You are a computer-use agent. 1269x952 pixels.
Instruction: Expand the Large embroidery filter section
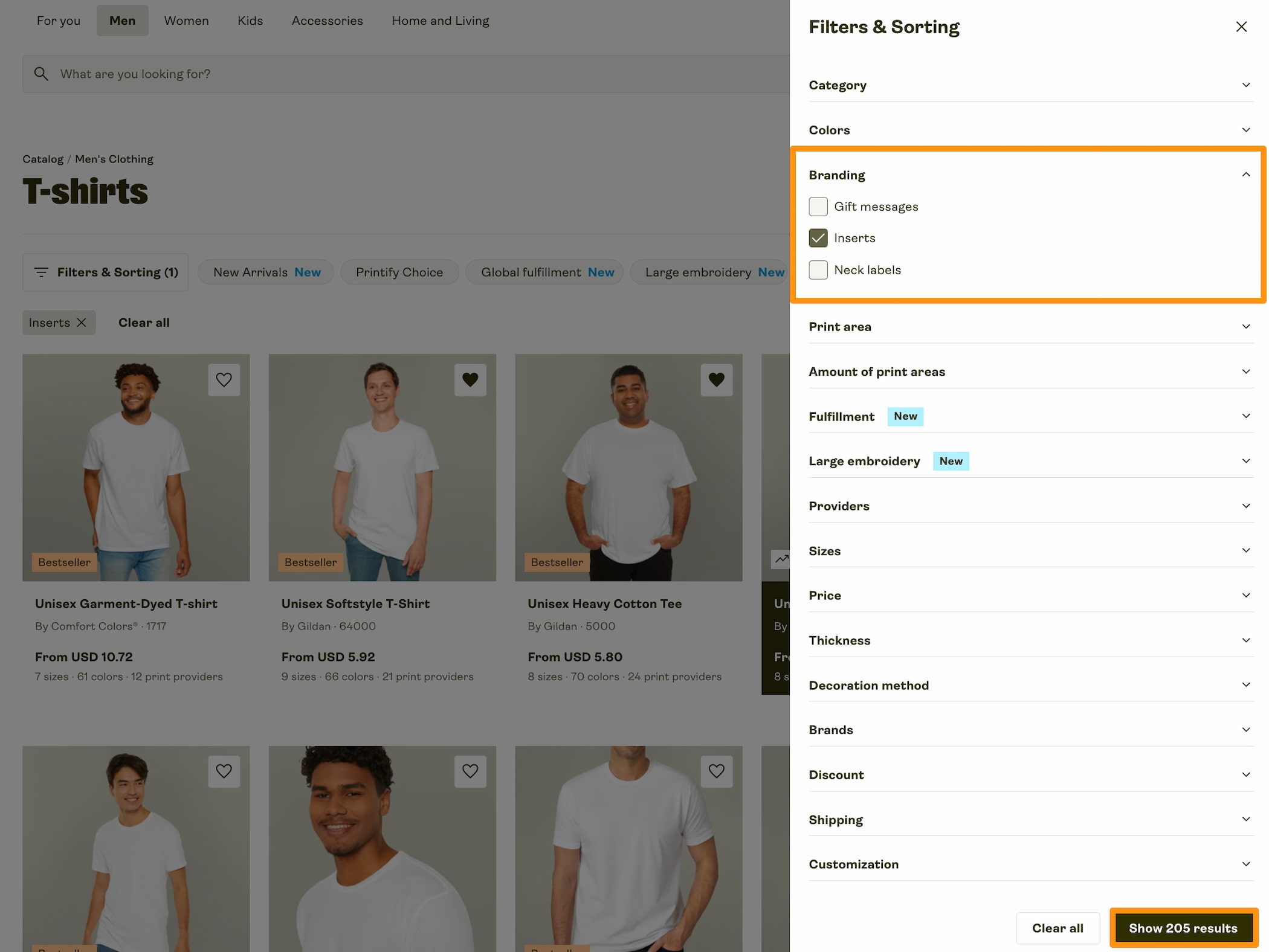click(1032, 461)
